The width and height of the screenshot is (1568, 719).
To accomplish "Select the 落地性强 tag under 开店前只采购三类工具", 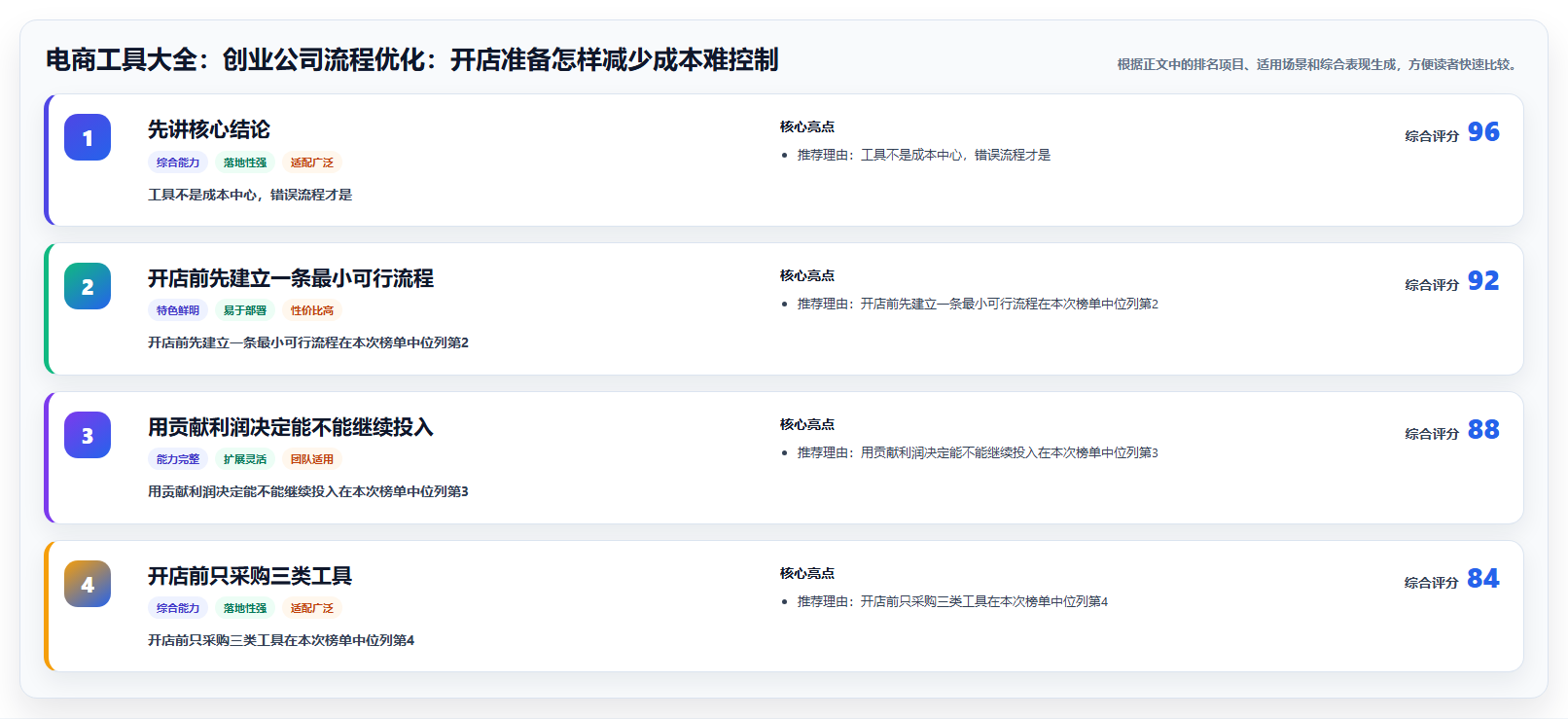I will [245, 608].
